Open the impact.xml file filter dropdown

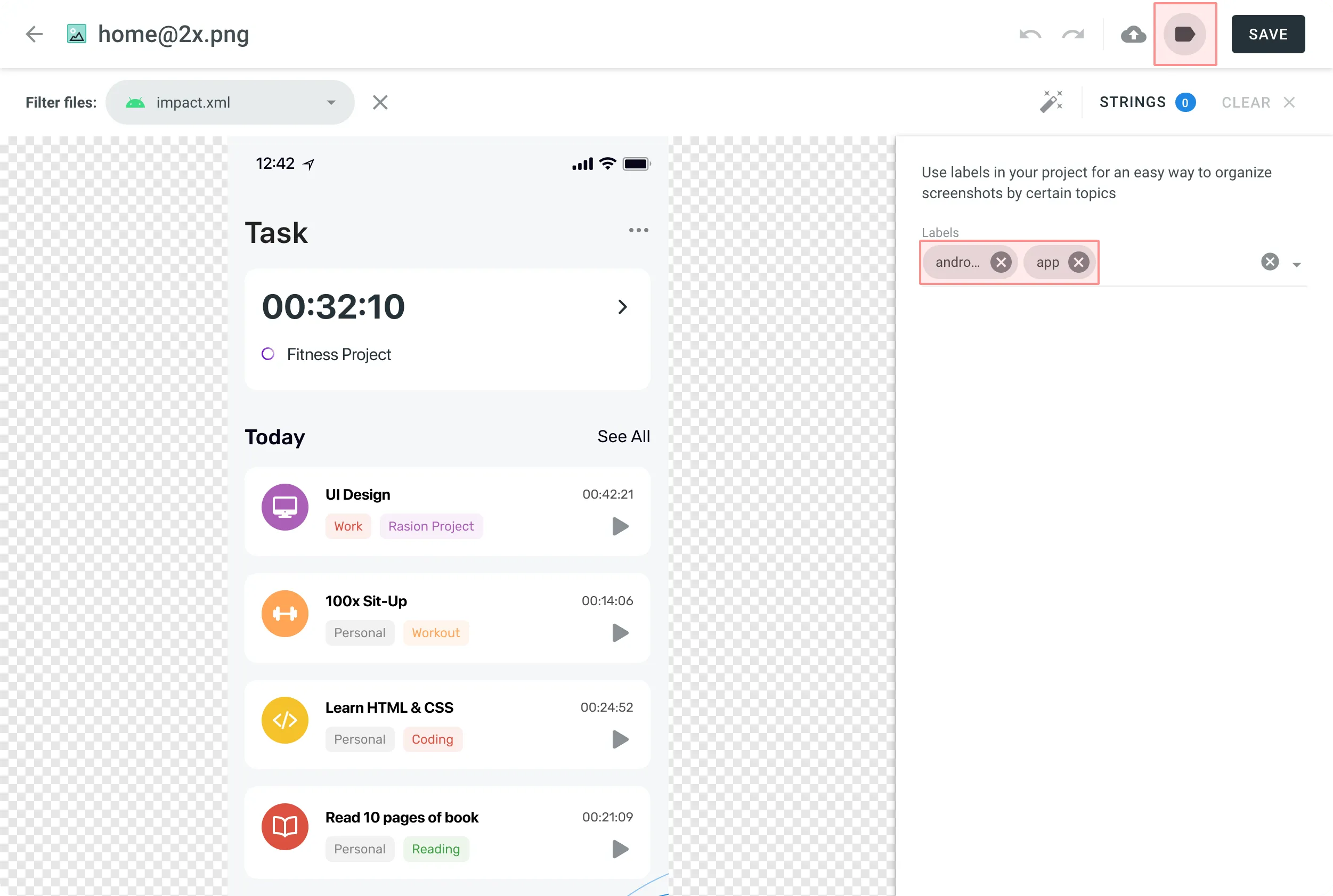point(331,102)
